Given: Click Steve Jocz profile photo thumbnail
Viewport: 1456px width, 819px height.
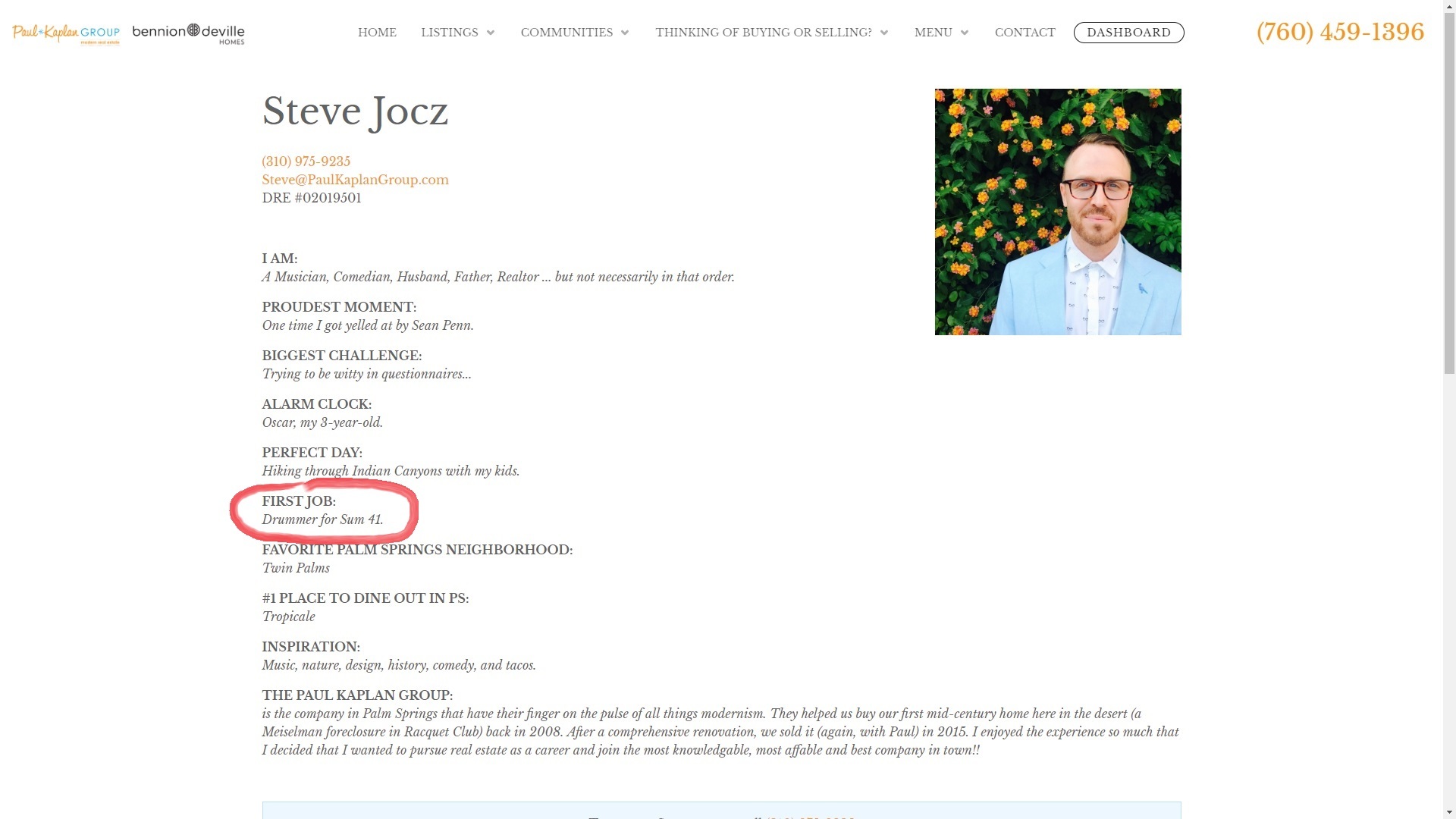Looking at the screenshot, I should pyautogui.click(x=1058, y=211).
